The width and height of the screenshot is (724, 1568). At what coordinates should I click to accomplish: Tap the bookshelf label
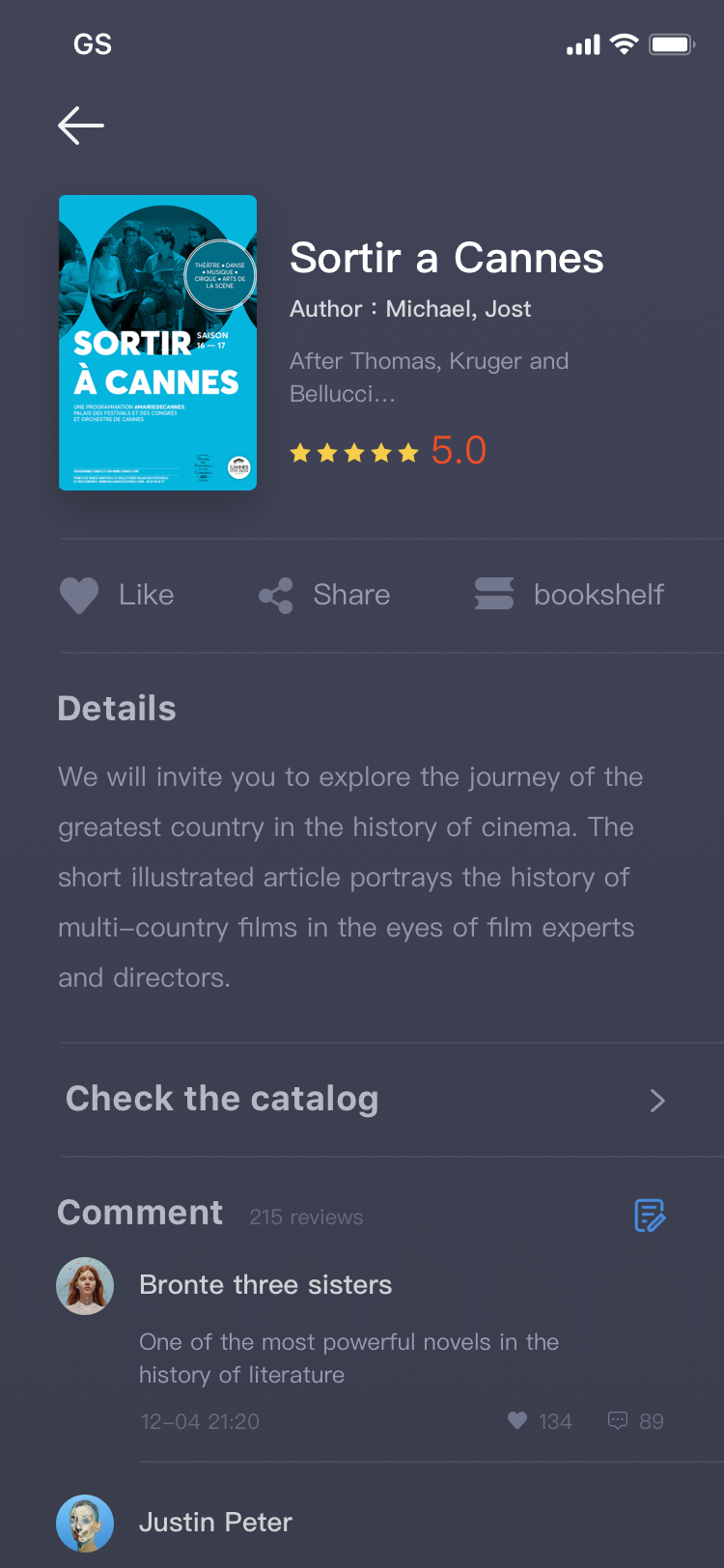click(x=599, y=595)
